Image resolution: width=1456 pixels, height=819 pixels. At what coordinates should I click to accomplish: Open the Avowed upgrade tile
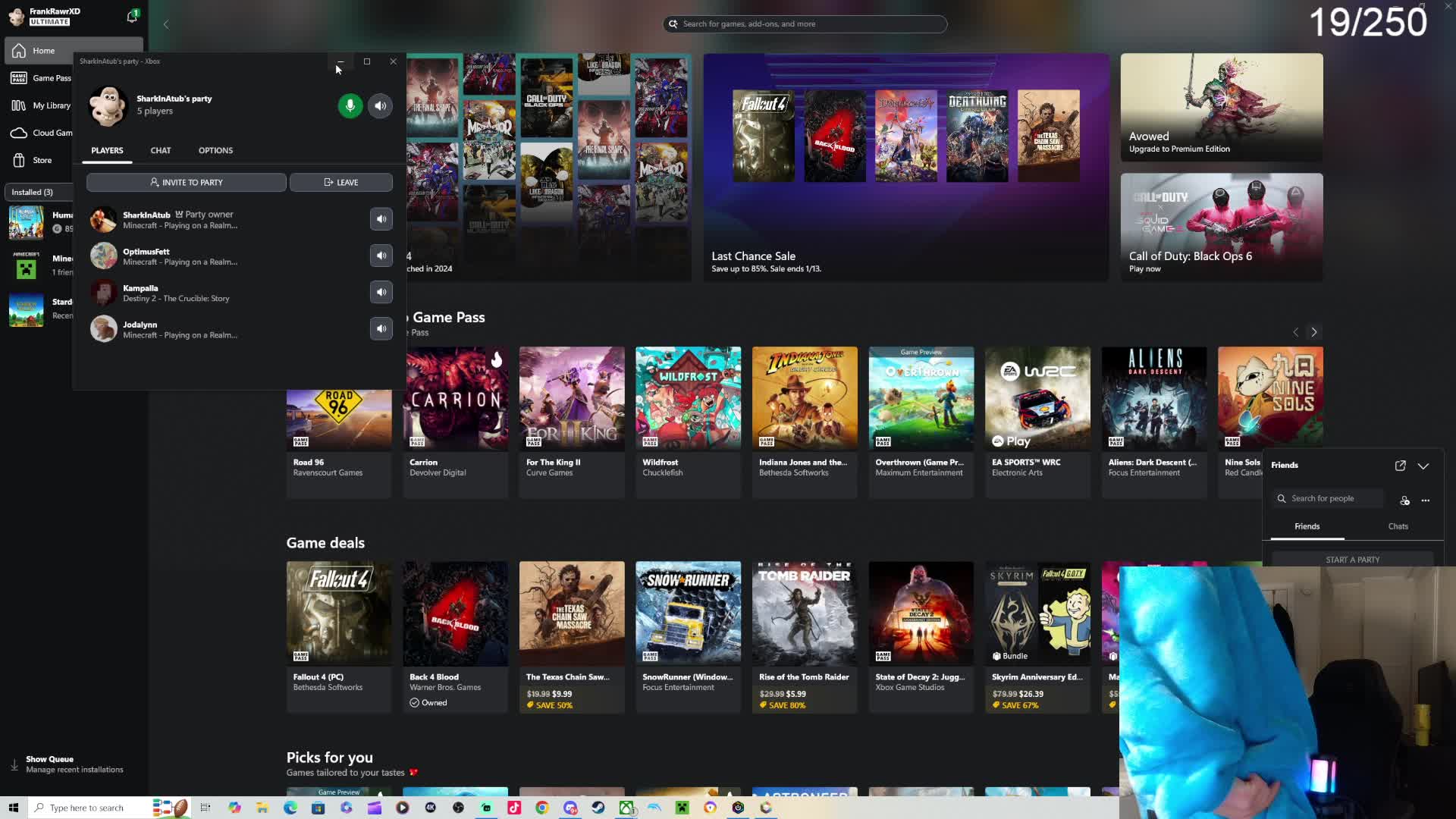(x=1222, y=107)
